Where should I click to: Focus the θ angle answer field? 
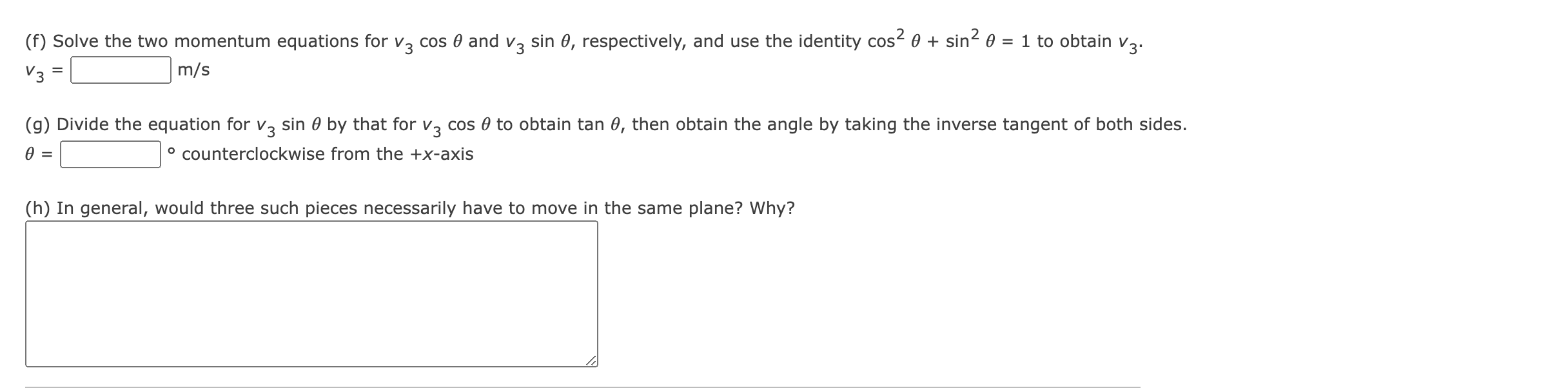tap(110, 155)
